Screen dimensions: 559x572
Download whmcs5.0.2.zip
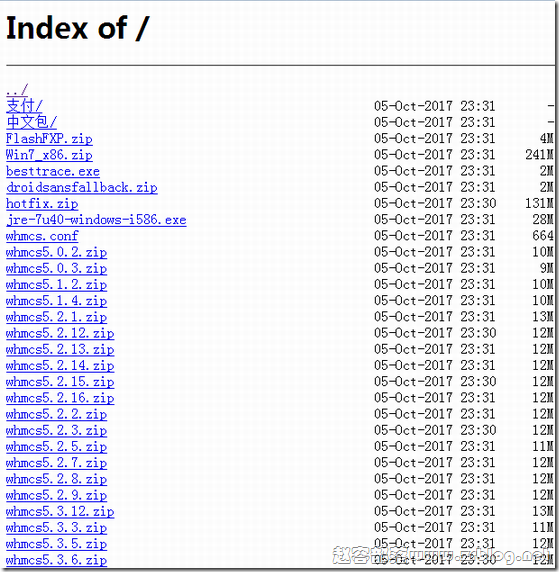[57, 252]
